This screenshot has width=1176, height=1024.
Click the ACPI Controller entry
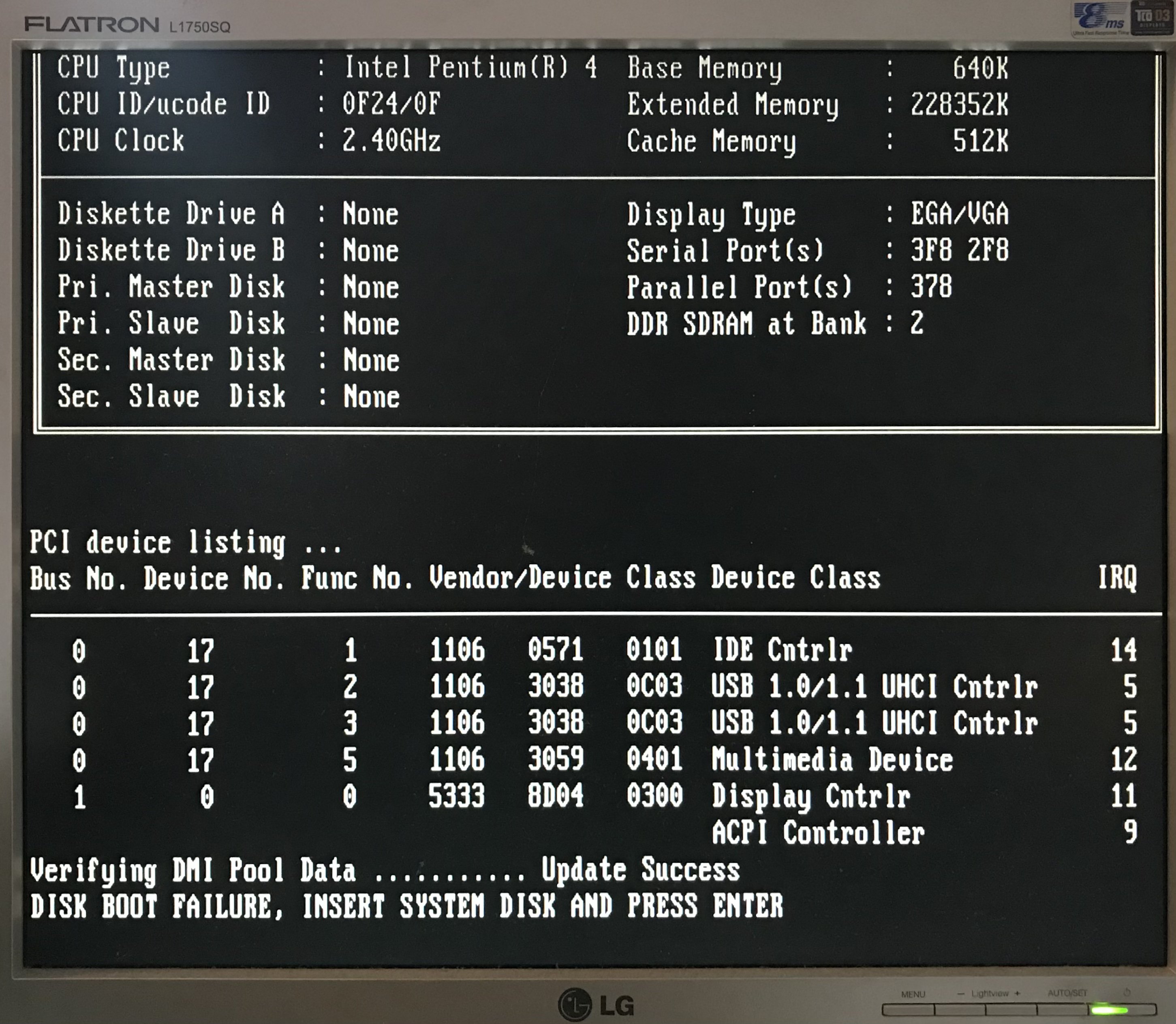point(817,833)
